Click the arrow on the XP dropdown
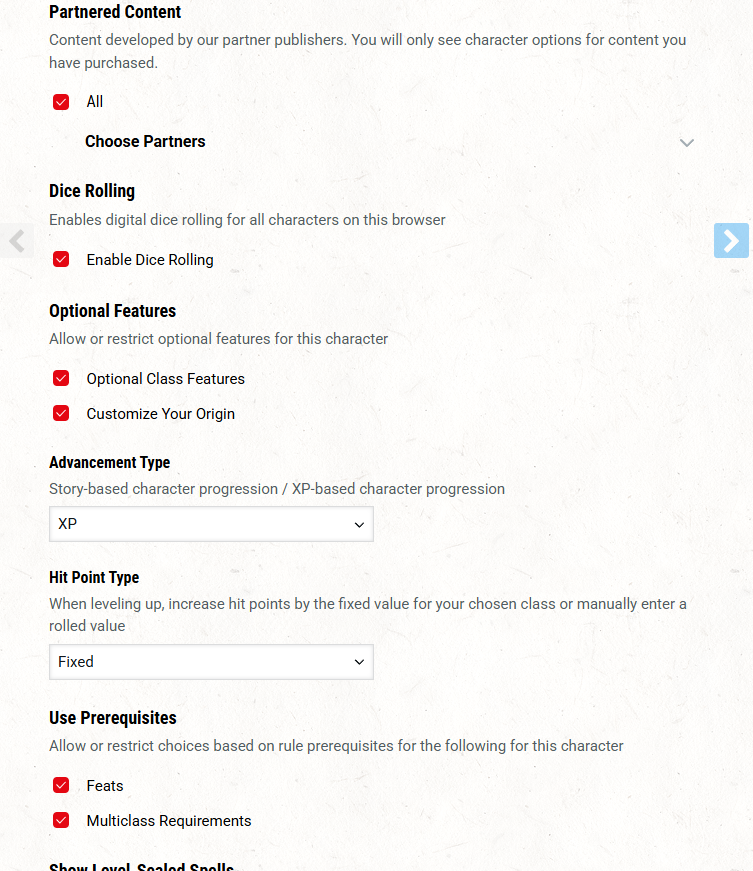The image size is (753, 871). coord(359,524)
